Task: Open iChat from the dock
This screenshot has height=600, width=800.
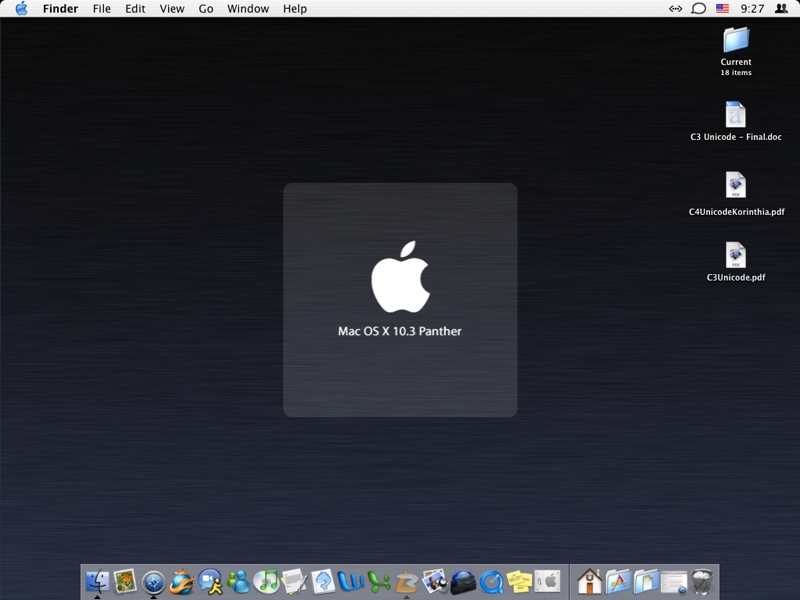Action: click(210, 581)
